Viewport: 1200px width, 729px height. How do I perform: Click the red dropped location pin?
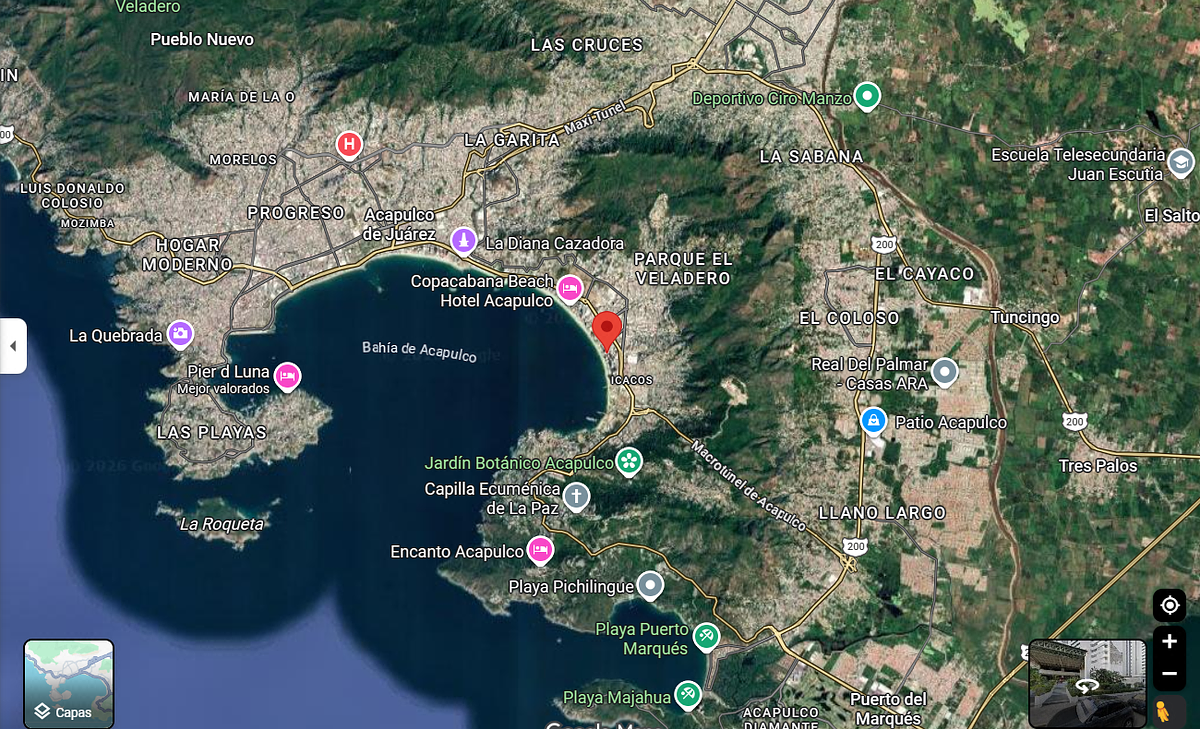[607, 331]
